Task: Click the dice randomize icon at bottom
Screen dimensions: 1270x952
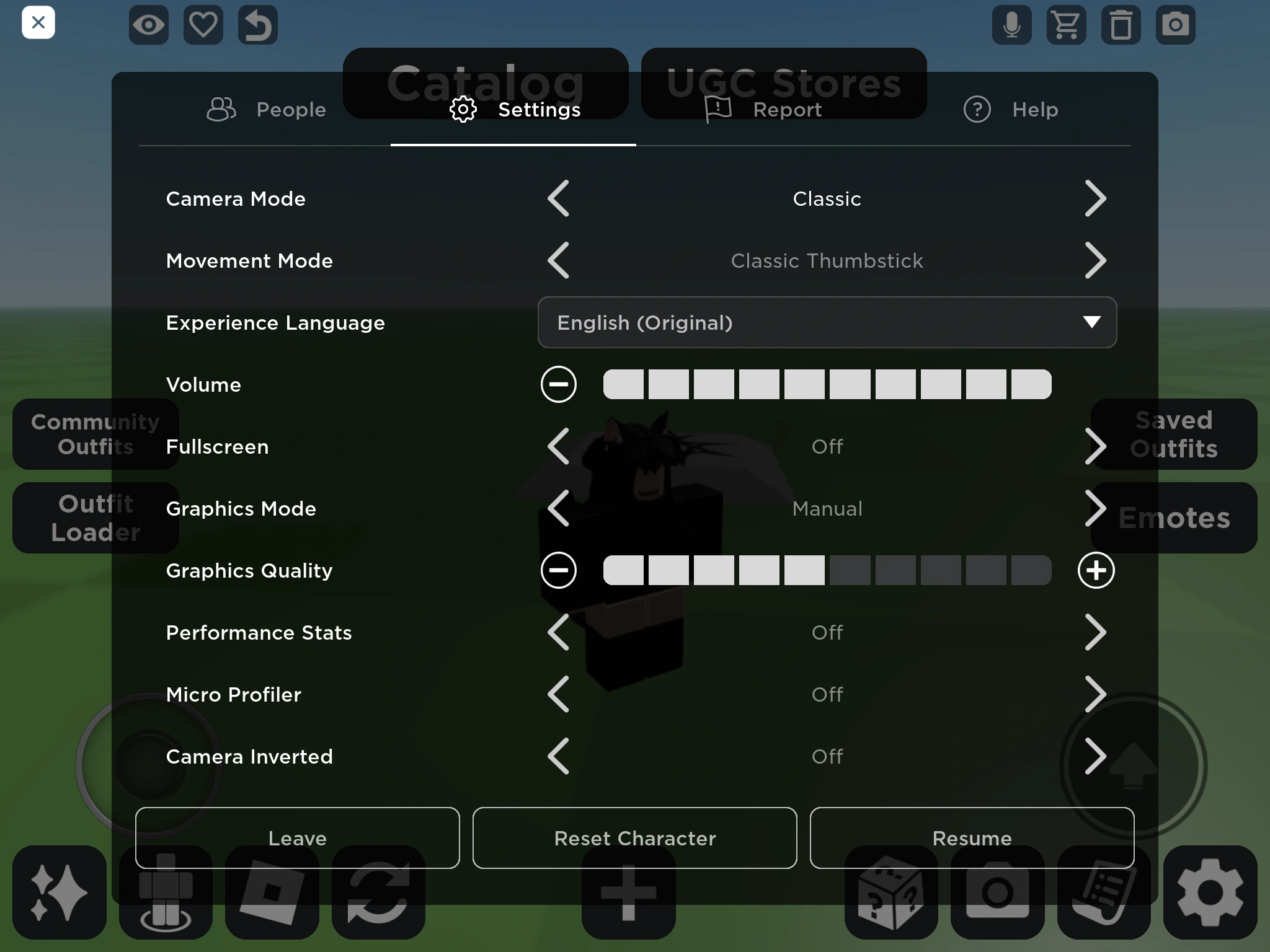Action: [891, 892]
